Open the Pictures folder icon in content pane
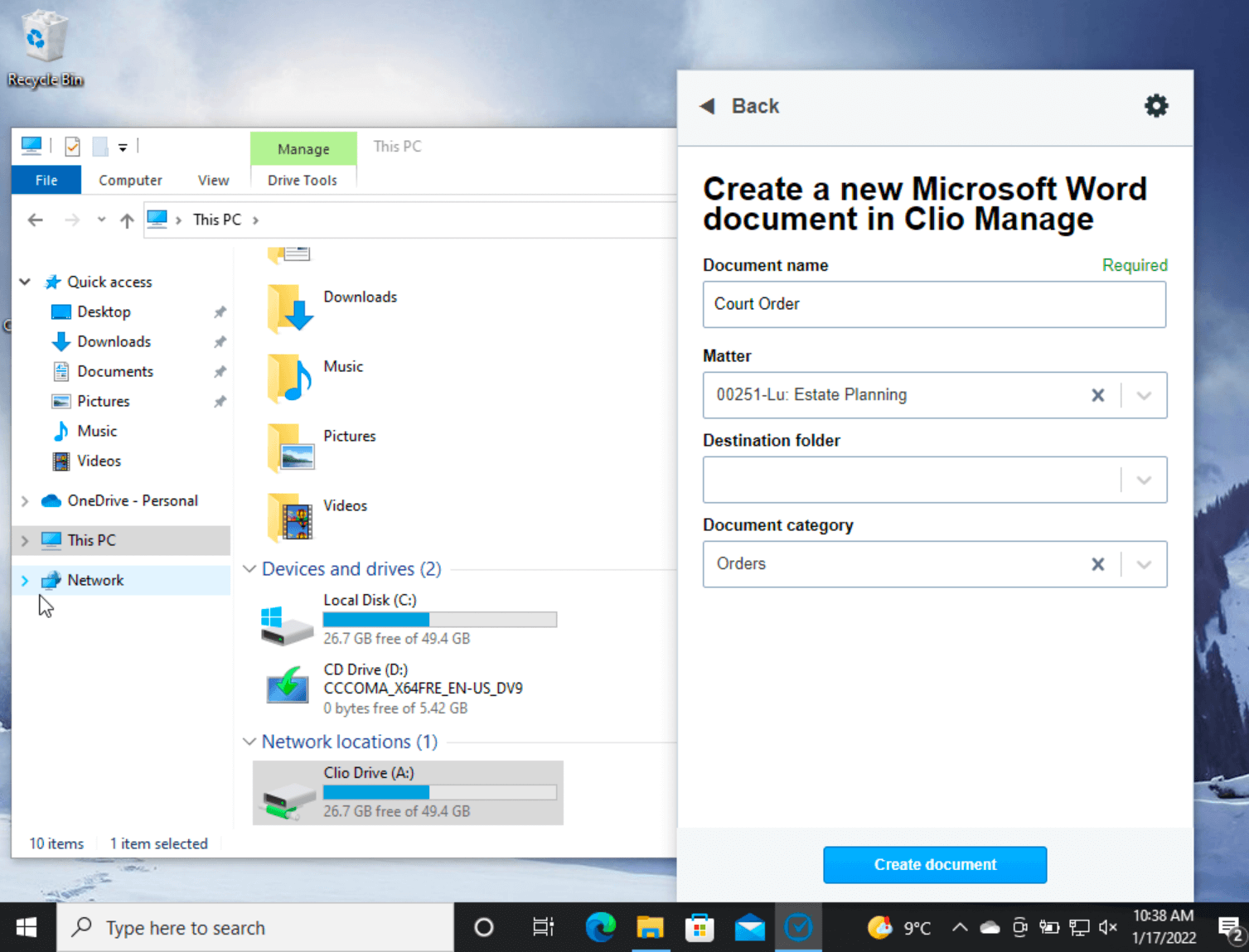 click(290, 447)
